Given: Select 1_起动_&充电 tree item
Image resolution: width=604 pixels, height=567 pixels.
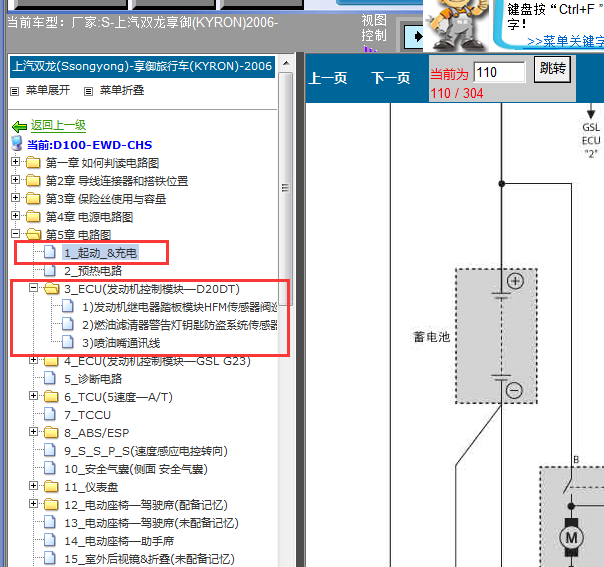Looking at the screenshot, I should (x=101, y=253).
